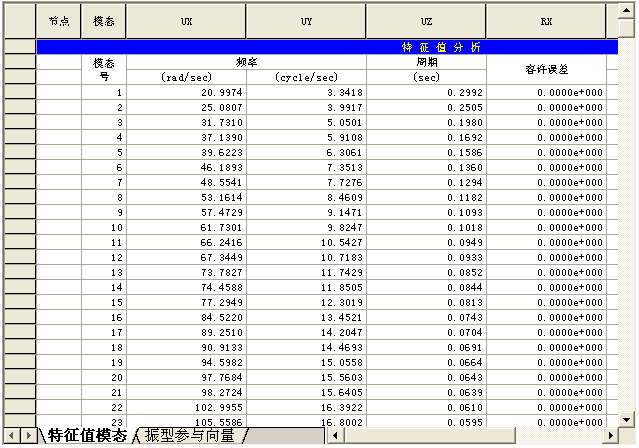Select frequency cell 31.7310
This screenshot has height=448, width=639.
click(186, 123)
